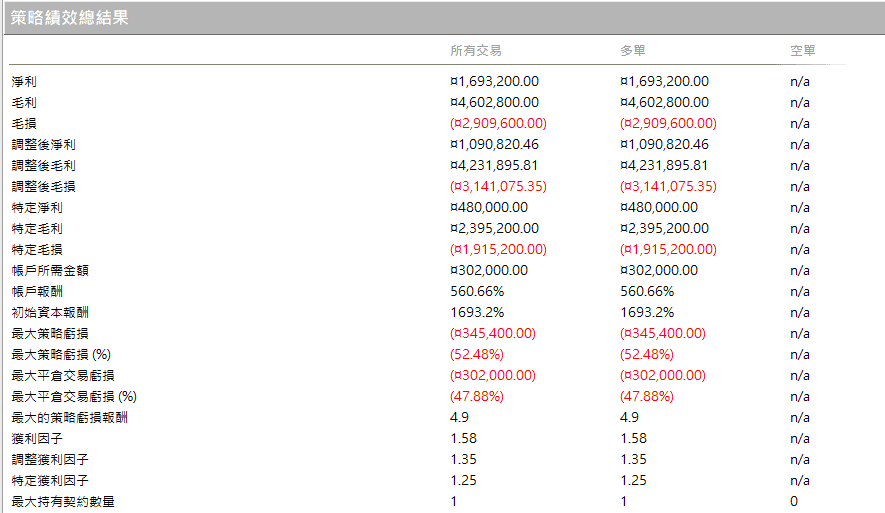Click the 初始資本報酬 value 1693.2% under 所有交易
This screenshot has height=513, width=885.
tap(477, 312)
